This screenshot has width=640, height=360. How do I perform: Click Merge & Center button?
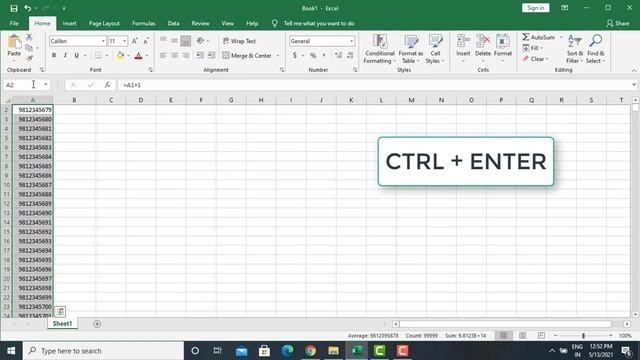[247, 56]
